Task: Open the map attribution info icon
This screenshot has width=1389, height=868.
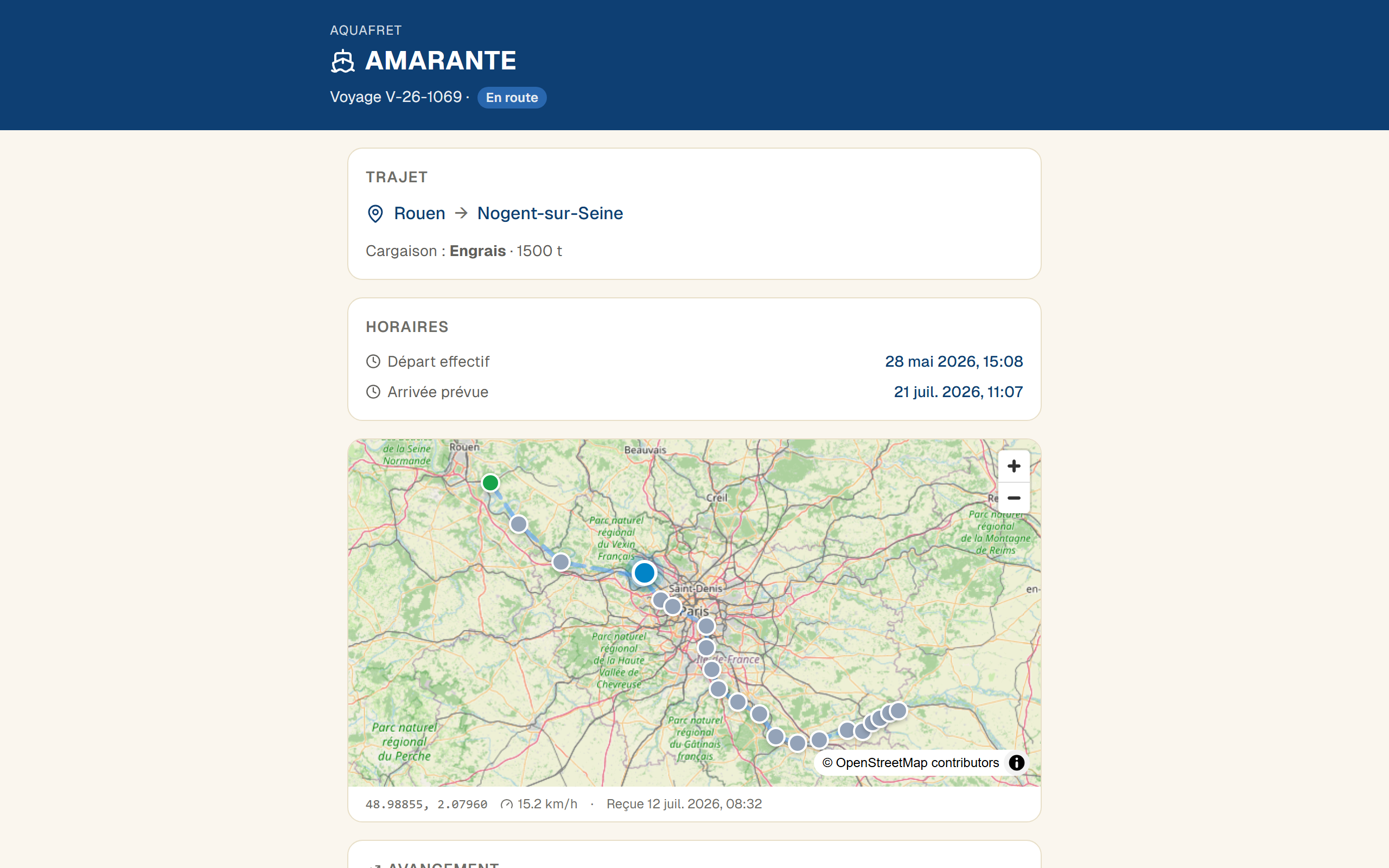Action: (x=1016, y=762)
